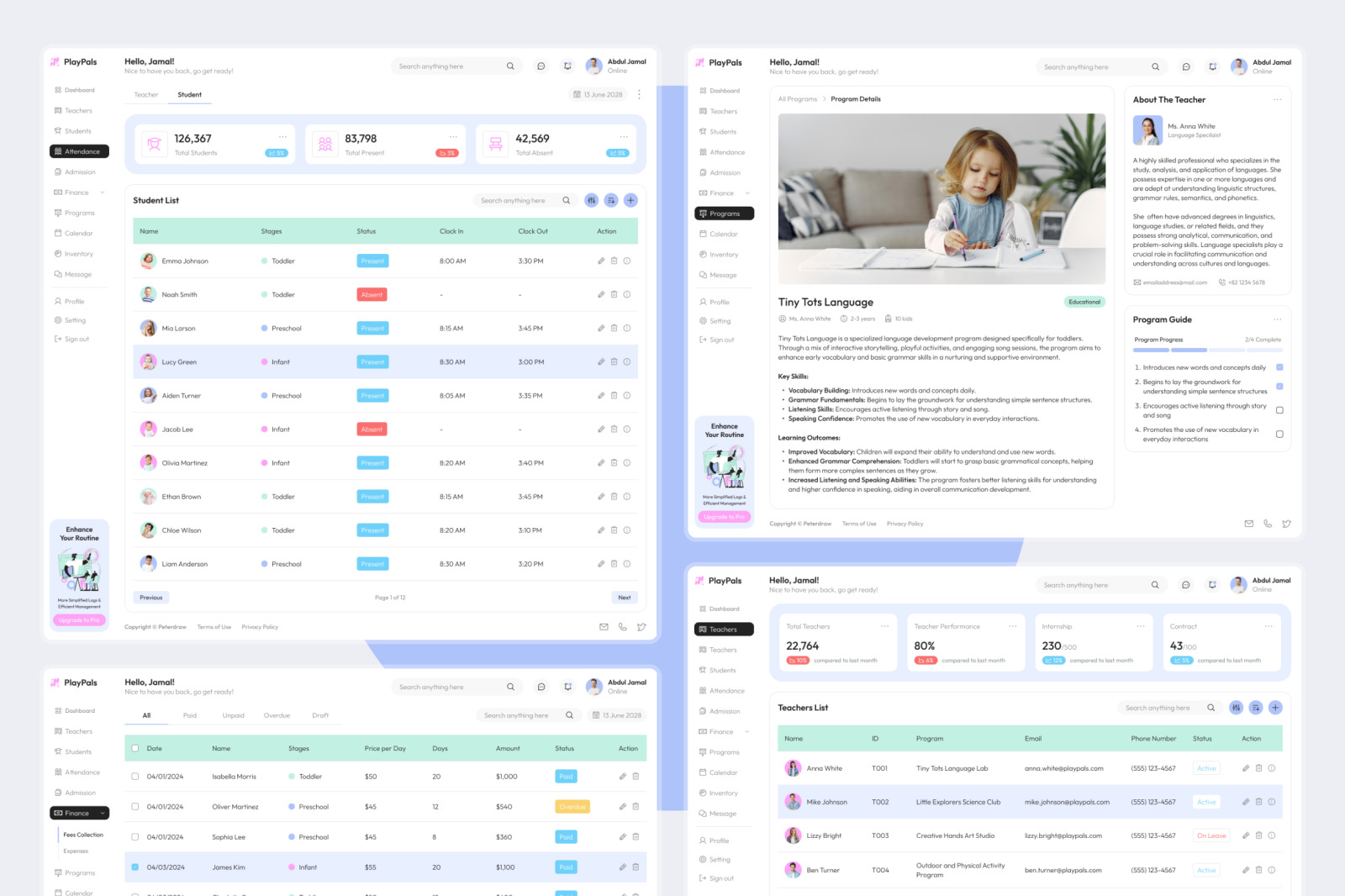
Task: Click the blue plus button in Student List
Action: 630,200
